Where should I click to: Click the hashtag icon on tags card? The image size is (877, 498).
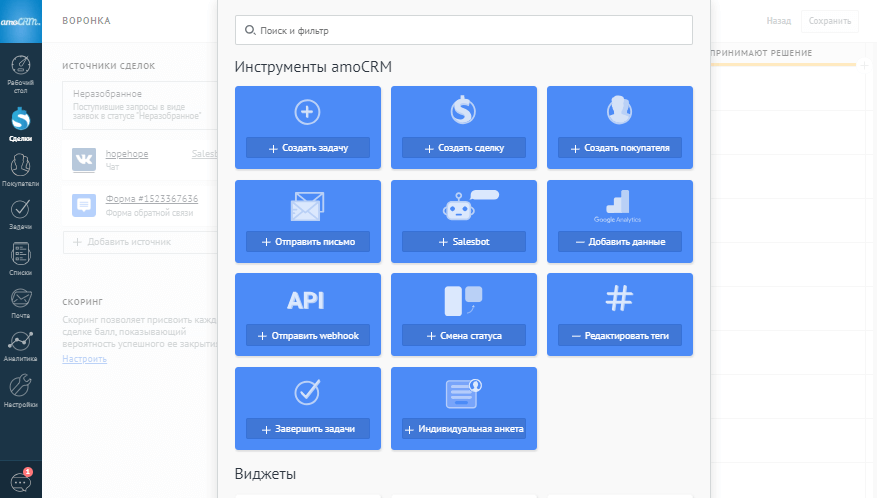(x=619, y=298)
